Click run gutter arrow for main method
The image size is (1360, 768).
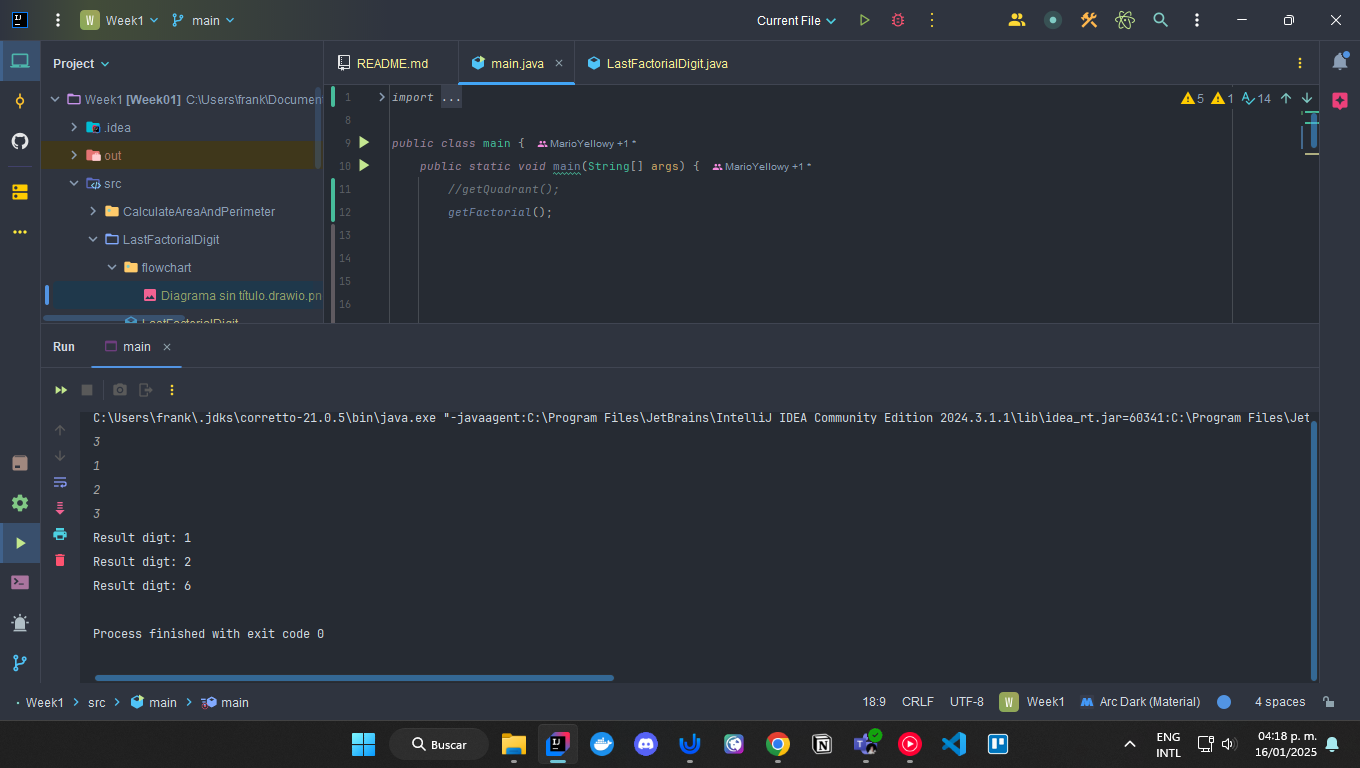pyautogui.click(x=364, y=166)
